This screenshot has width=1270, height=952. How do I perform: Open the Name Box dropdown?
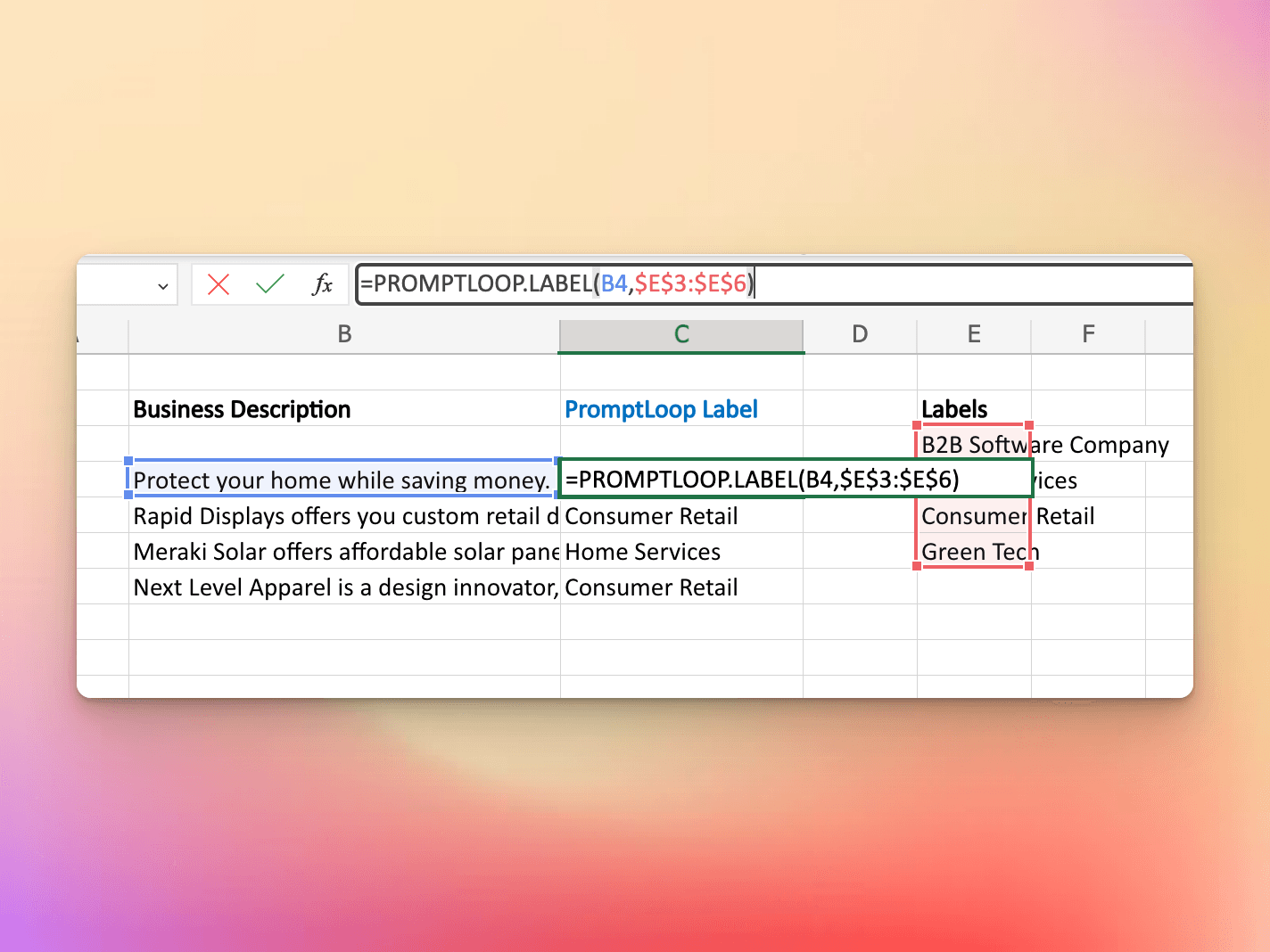pyautogui.click(x=161, y=284)
